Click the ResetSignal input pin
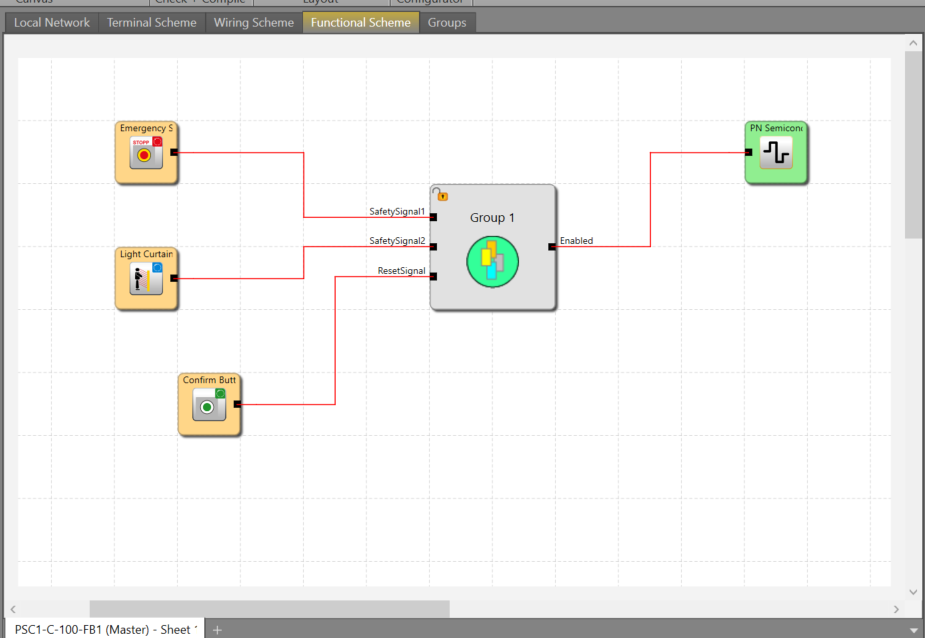This screenshot has height=638, width=925. coord(433,276)
